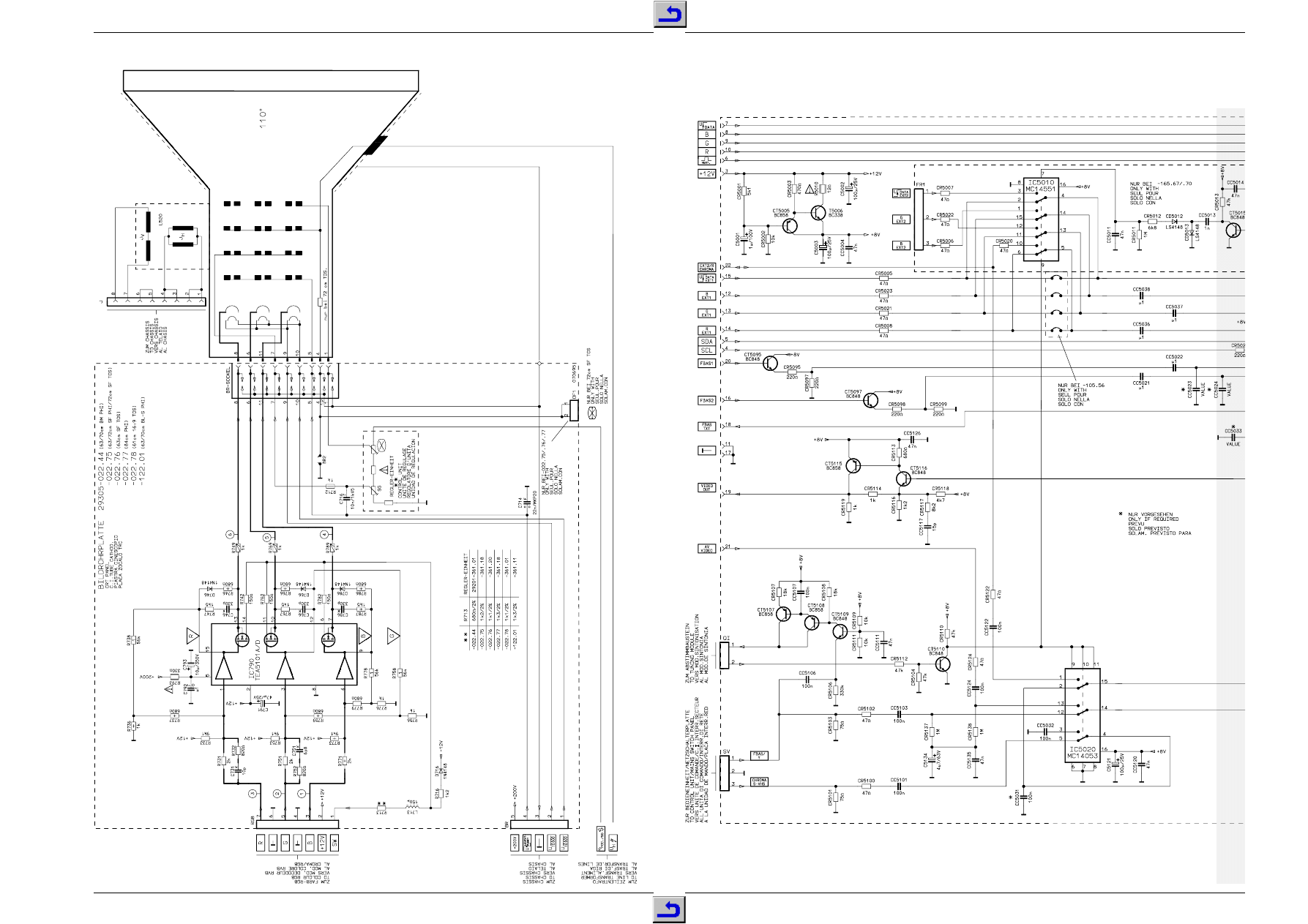This screenshot has width=1308, height=924.
Task: Click the CT5097 BC848 transistor symbol
Action: click(x=870, y=400)
